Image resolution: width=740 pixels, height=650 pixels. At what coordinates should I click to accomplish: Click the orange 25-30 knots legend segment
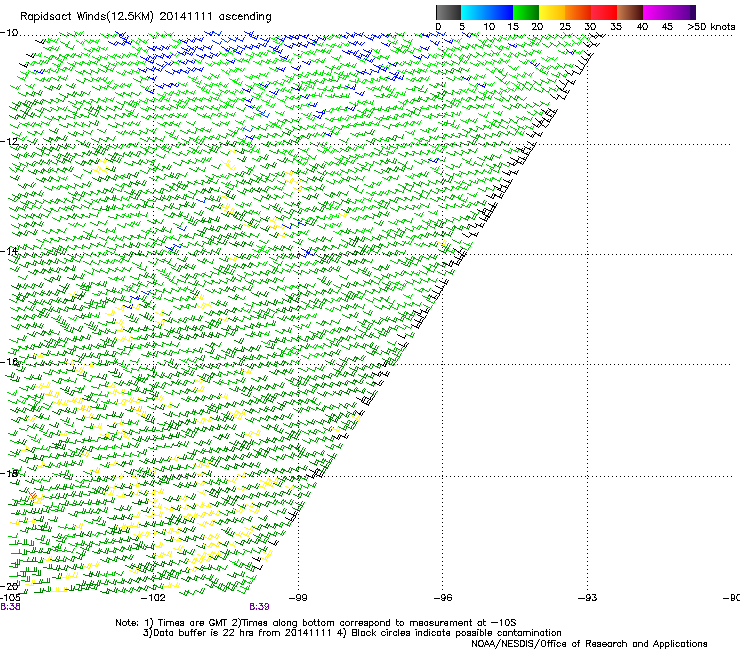point(578,12)
